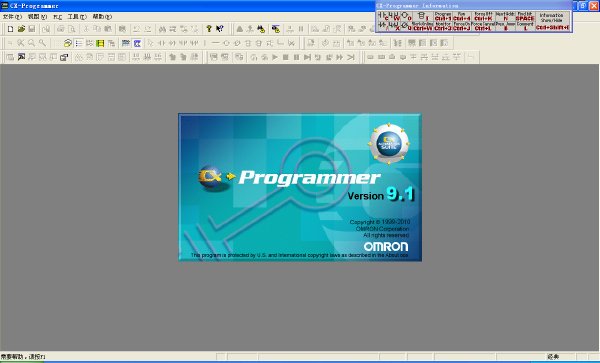Open an existing file via folder icon
The height and width of the screenshot is (363, 600).
tap(21, 29)
